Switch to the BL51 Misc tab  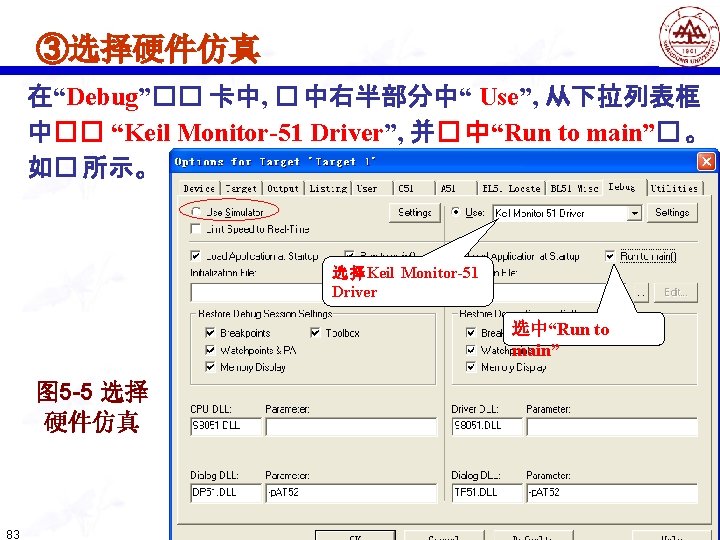[x=574, y=188]
